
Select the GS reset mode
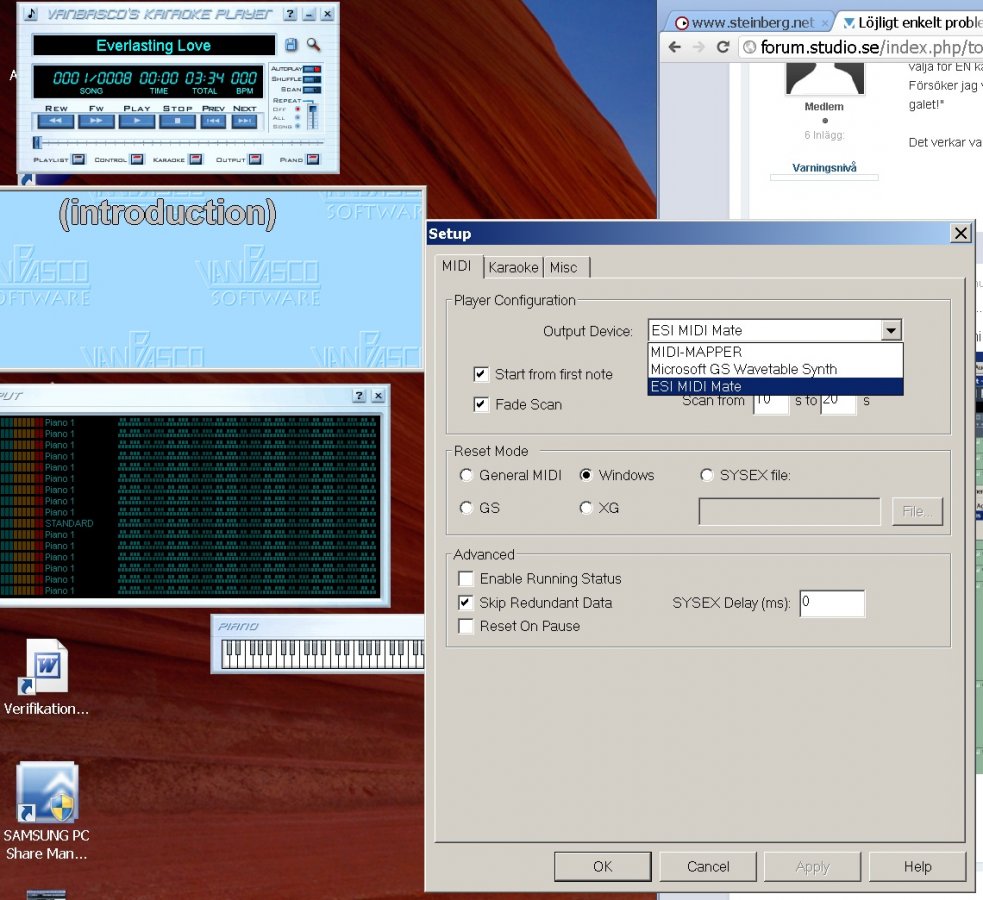pyautogui.click(x=466, y=508)
